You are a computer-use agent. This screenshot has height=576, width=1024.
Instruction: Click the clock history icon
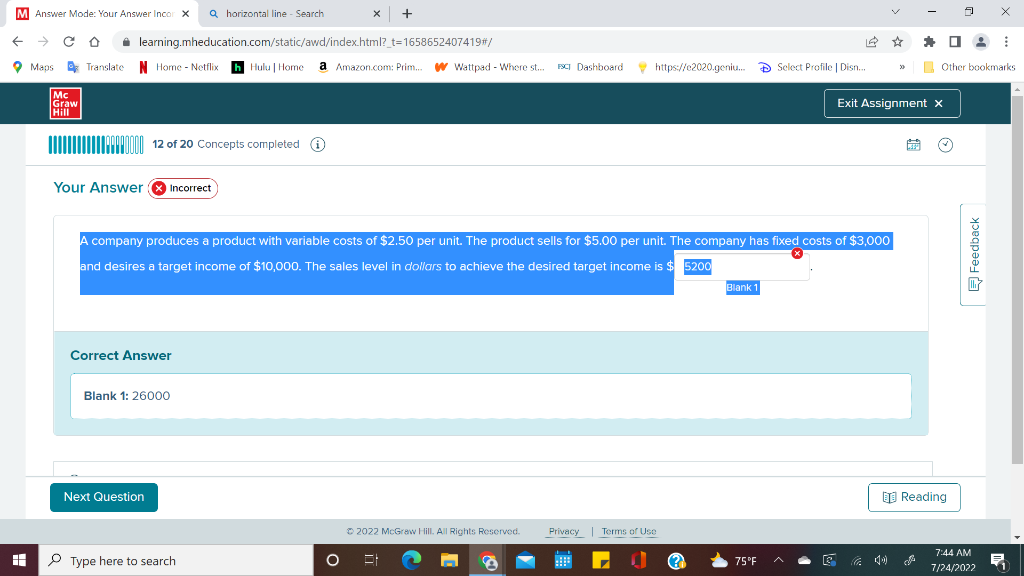point(945,144)
